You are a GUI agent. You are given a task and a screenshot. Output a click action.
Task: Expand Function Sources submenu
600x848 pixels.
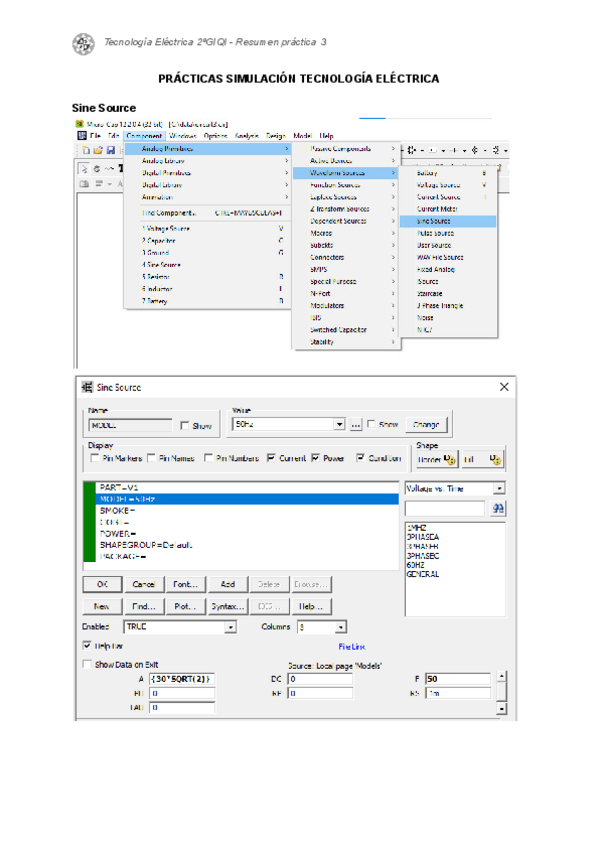point(346,185)
